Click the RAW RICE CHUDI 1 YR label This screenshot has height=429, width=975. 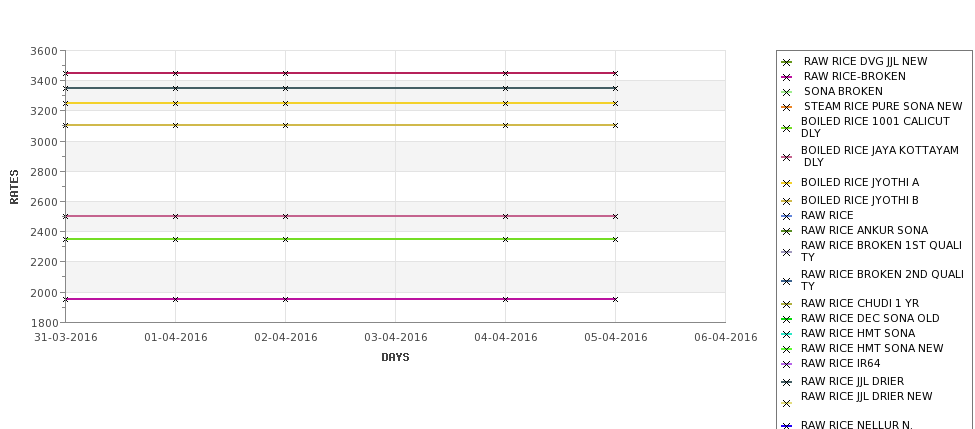pyautogui.click(x=859, y=304)
